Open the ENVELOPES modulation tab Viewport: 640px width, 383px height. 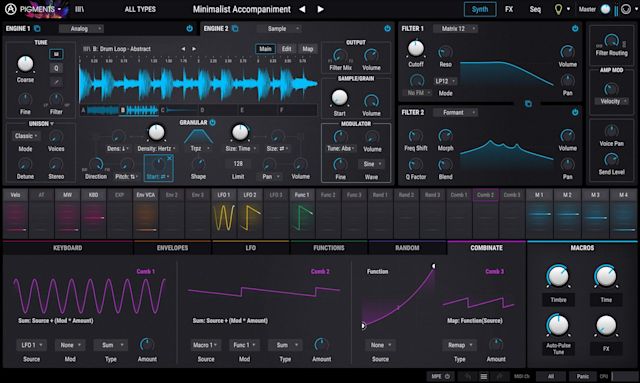[x=172, y=248]
